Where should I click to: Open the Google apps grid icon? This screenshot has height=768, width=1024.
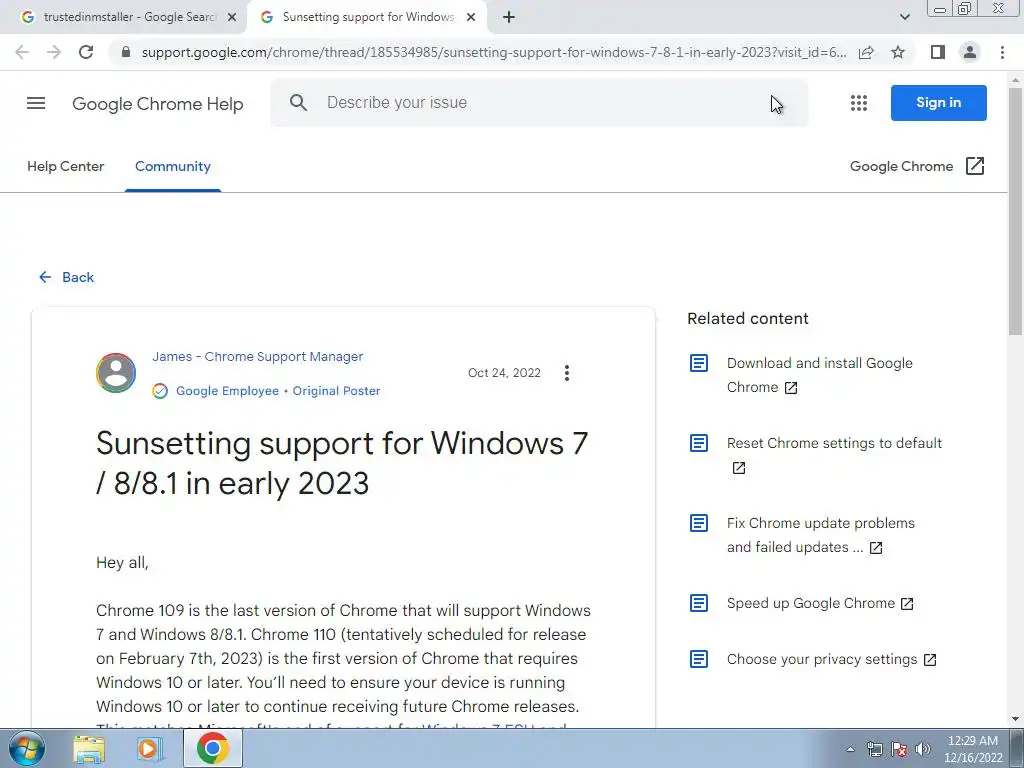[x=859, y=103]
